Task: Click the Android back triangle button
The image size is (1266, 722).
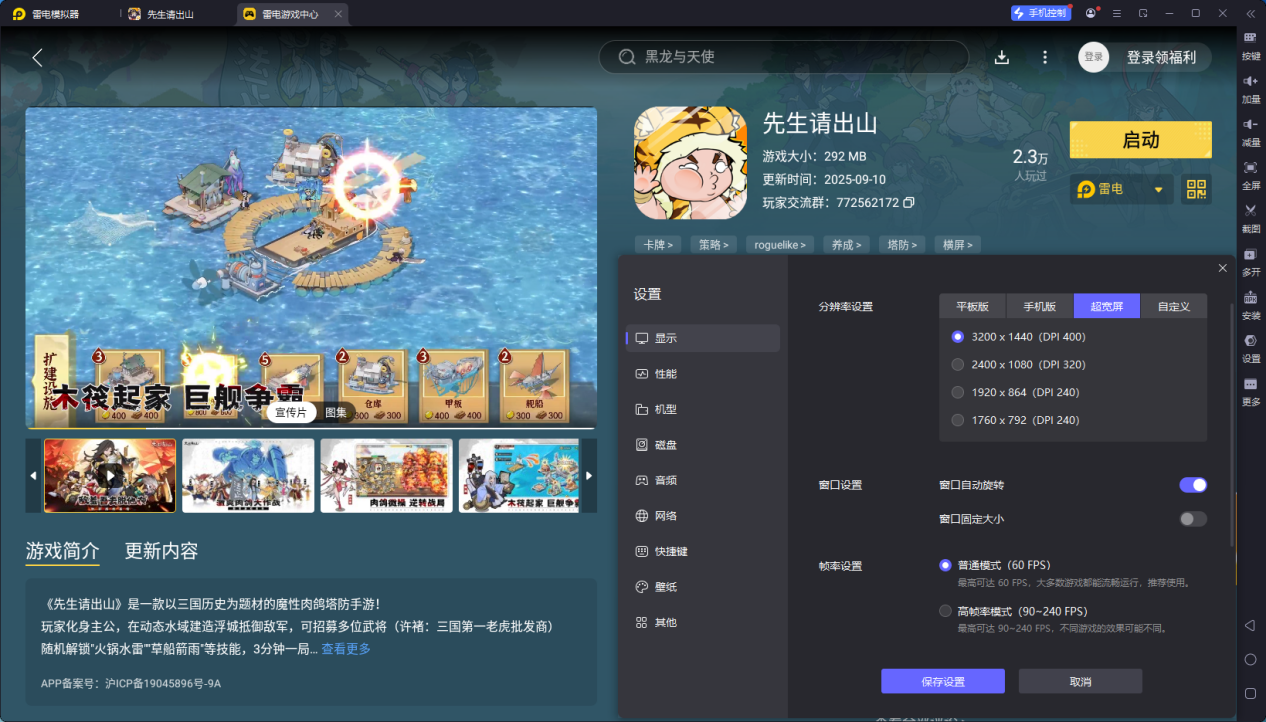Action: click(1250, 625)
